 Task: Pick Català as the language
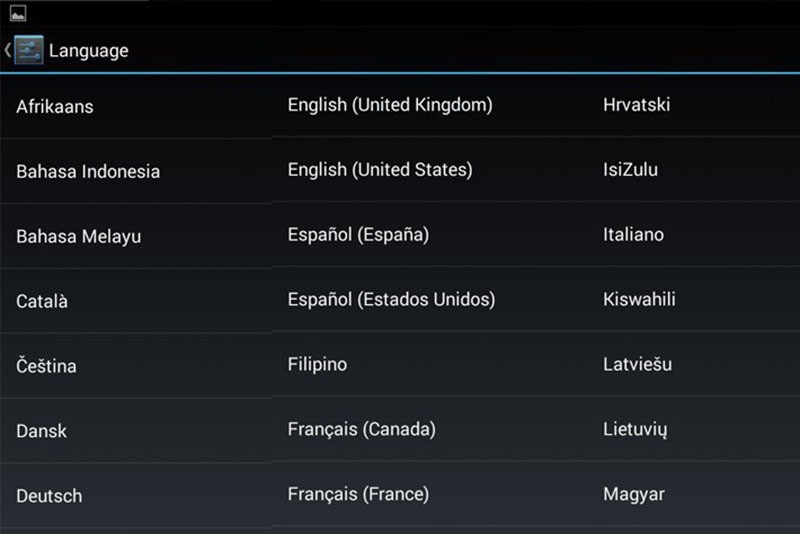(42, 301)
